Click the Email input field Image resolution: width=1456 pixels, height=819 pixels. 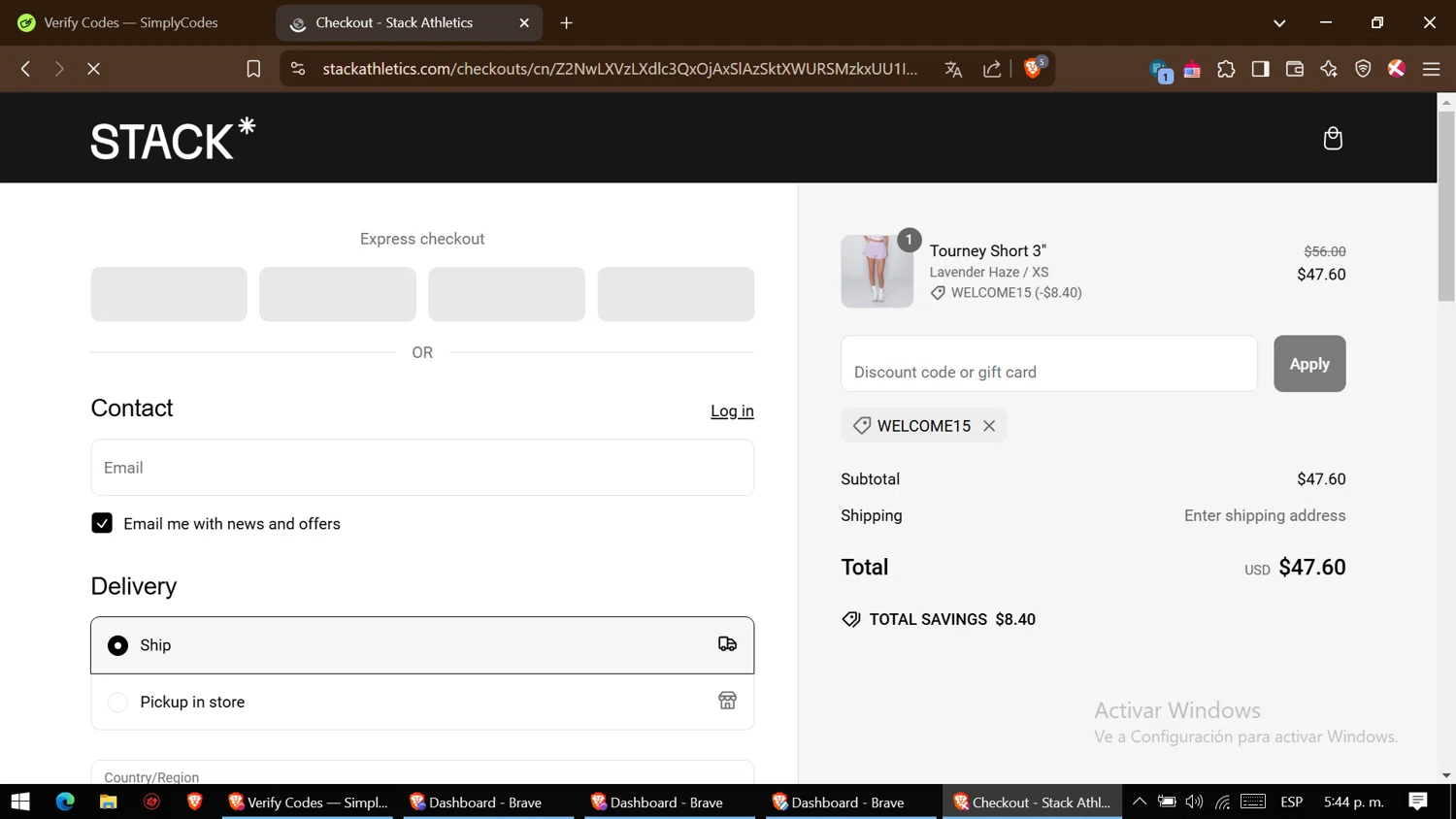422,468
